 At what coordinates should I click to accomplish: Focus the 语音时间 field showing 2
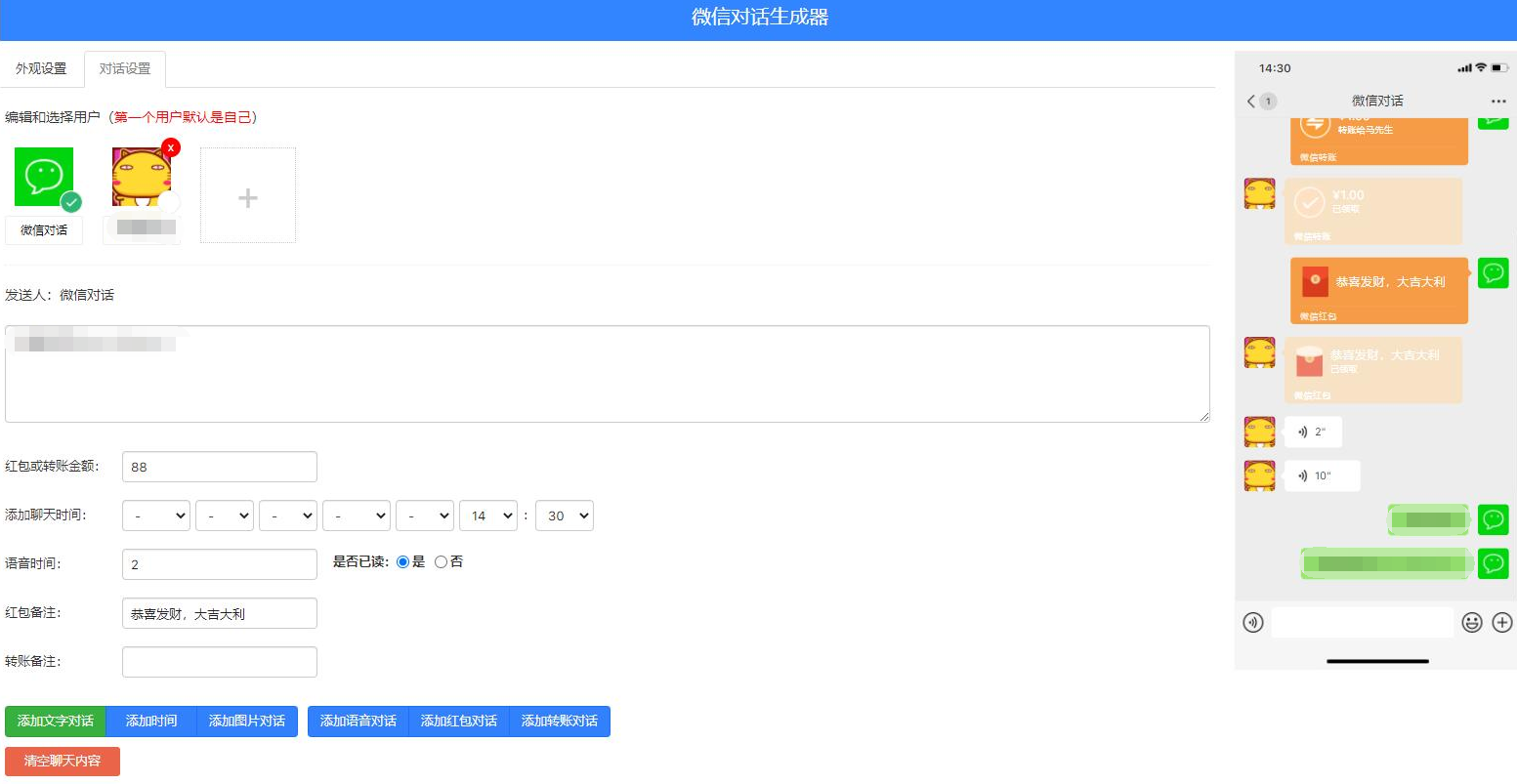(220, 564)
